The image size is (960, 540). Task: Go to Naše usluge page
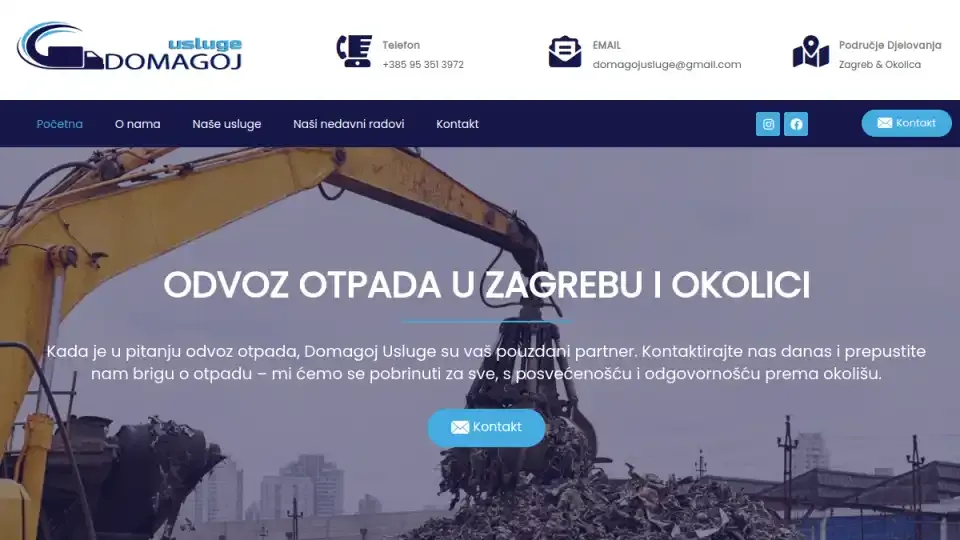pos(227,124)
